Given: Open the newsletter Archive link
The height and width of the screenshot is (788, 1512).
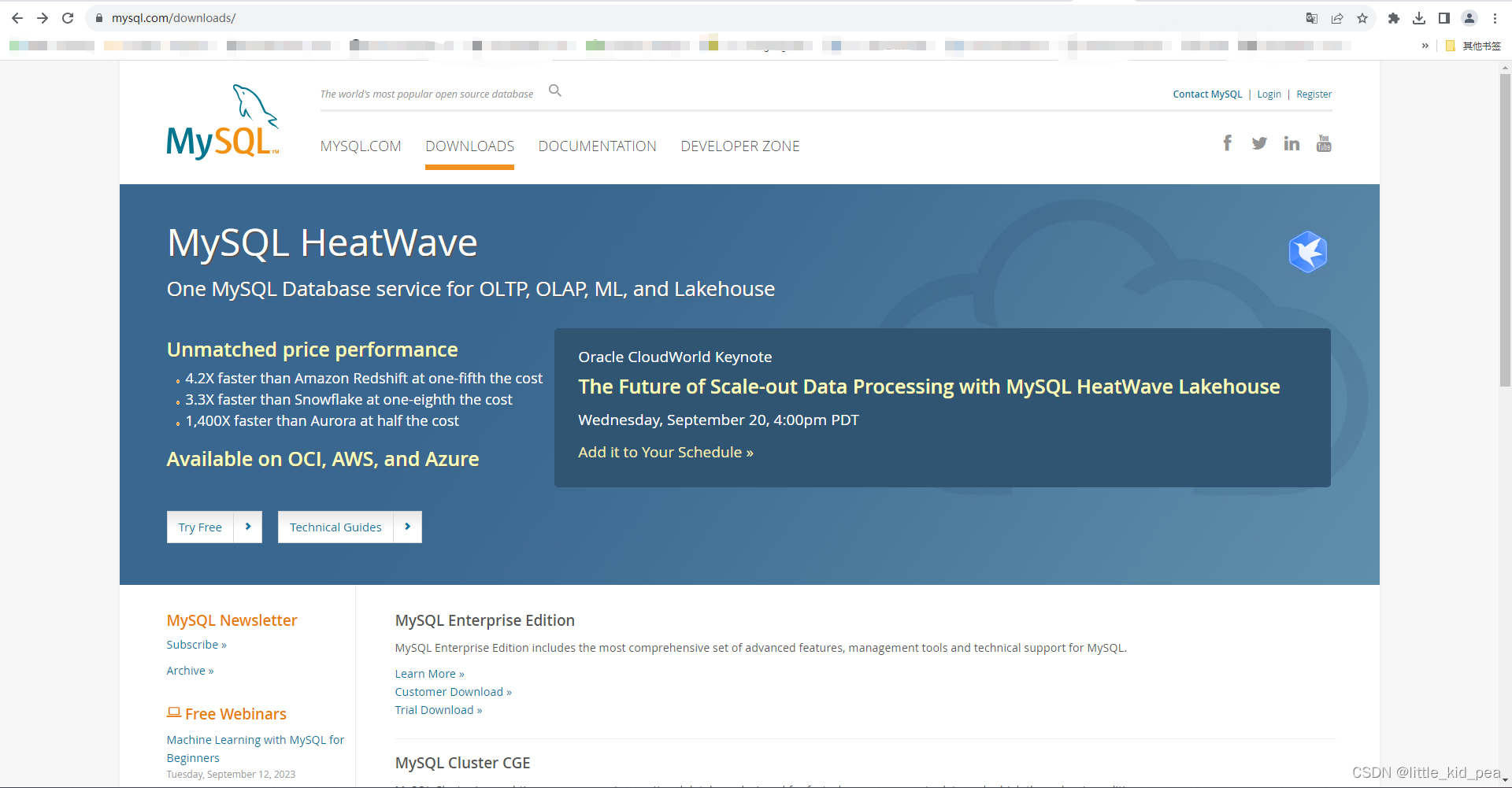Looking at the screenshot, I should pyautogui.click(x=190, y=671).
